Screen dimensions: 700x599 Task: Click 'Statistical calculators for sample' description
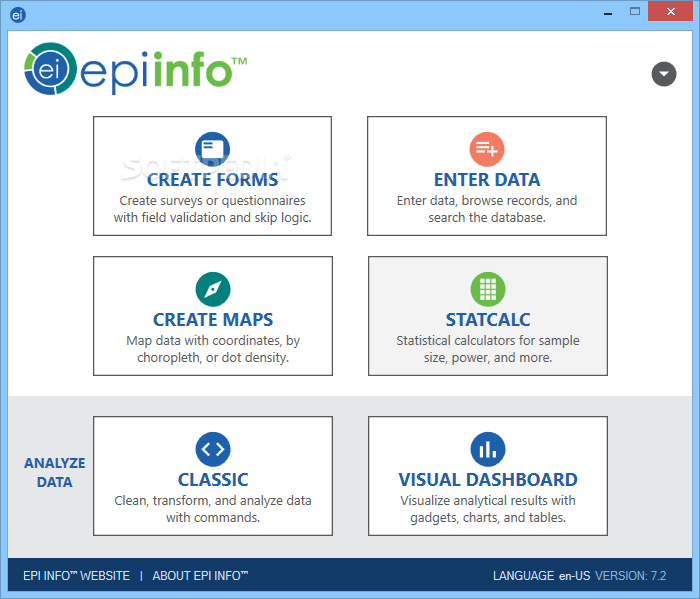point(488,349)
